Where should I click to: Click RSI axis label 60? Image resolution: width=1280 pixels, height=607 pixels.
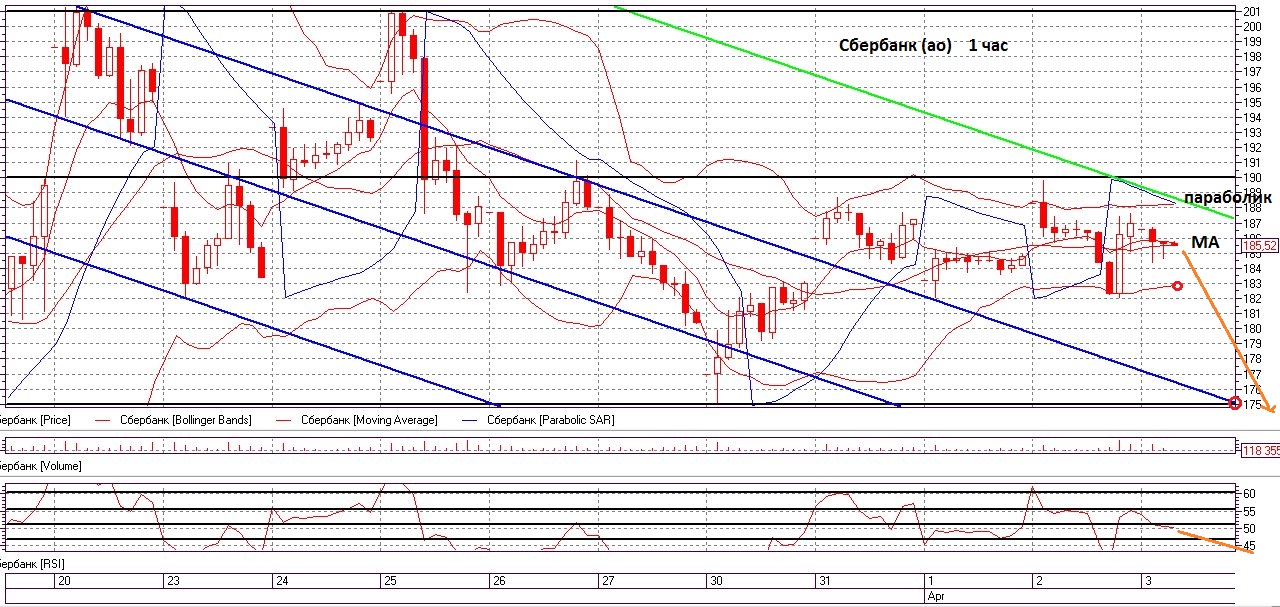point(1249,494)
